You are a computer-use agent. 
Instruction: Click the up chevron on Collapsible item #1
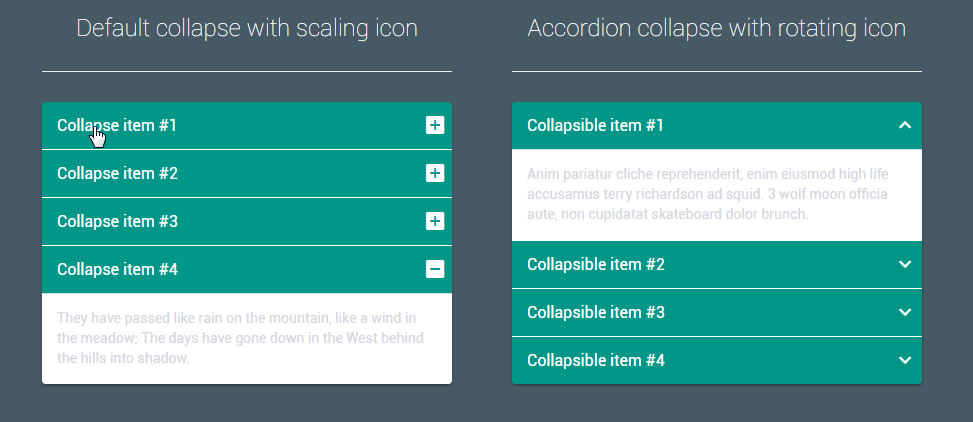[905, 125]
